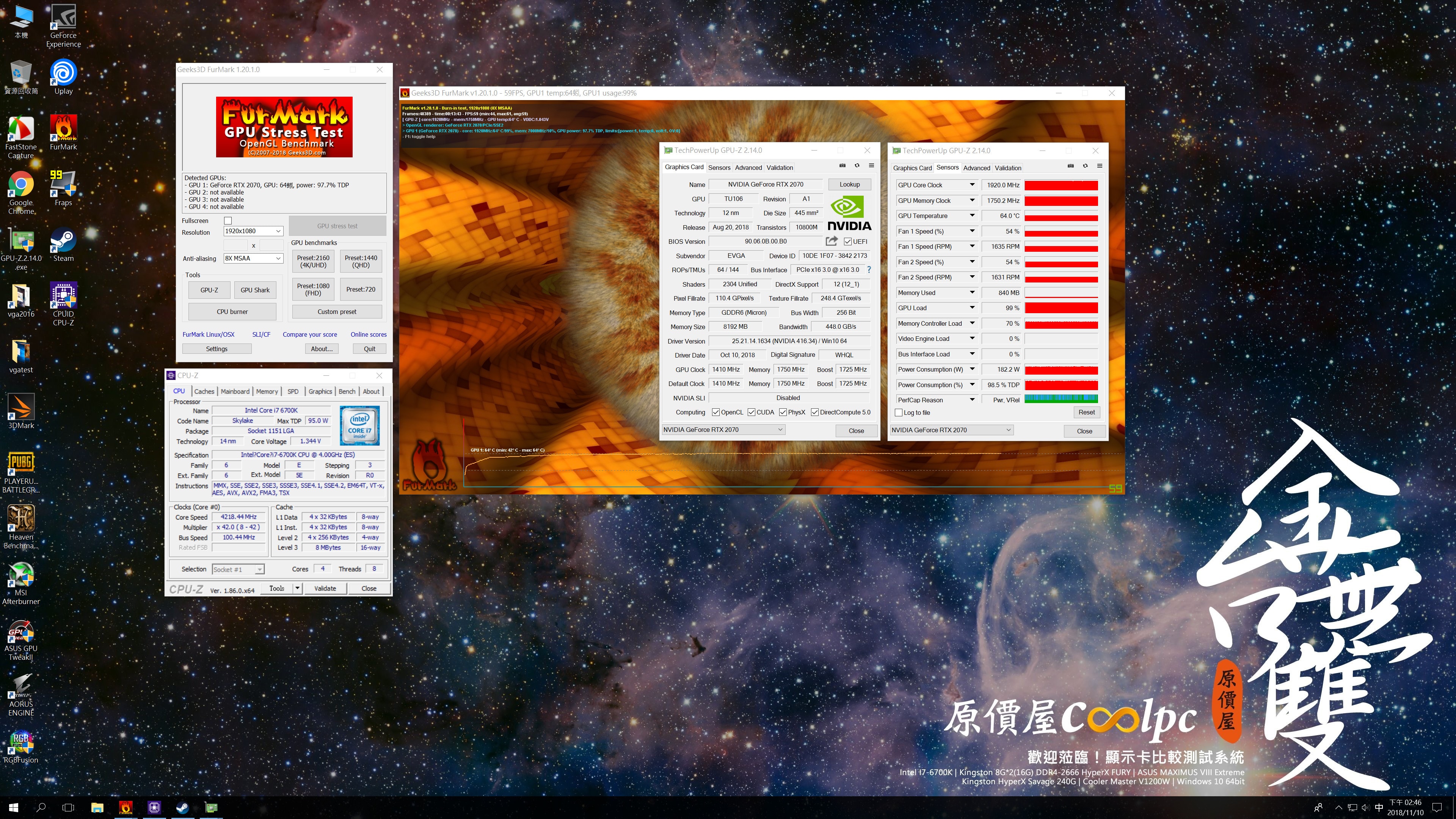Click the GPU Load red sensor graph
This screenshot has height=819, width=1456.
[x=1061, y=308]
